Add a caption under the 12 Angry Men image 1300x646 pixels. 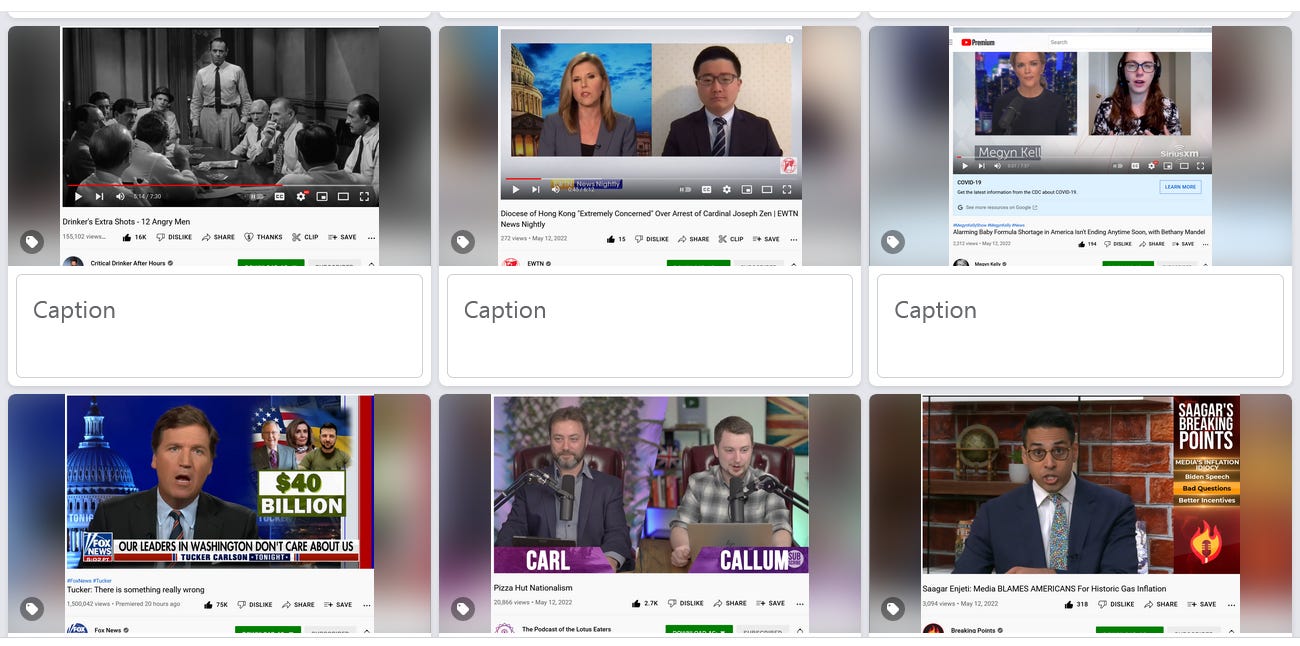(219, 326)
